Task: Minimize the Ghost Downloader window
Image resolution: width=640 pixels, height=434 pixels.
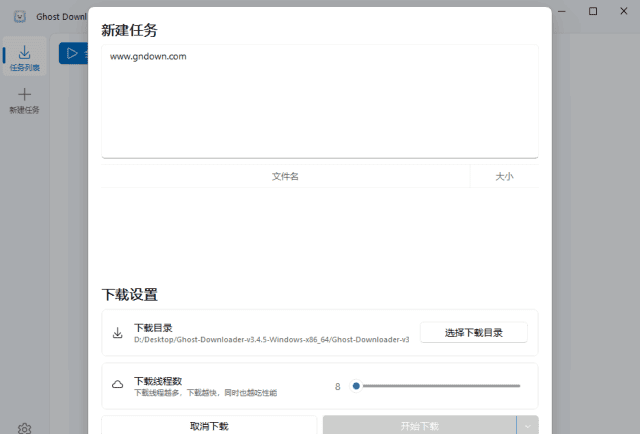Action: [562, 11]
